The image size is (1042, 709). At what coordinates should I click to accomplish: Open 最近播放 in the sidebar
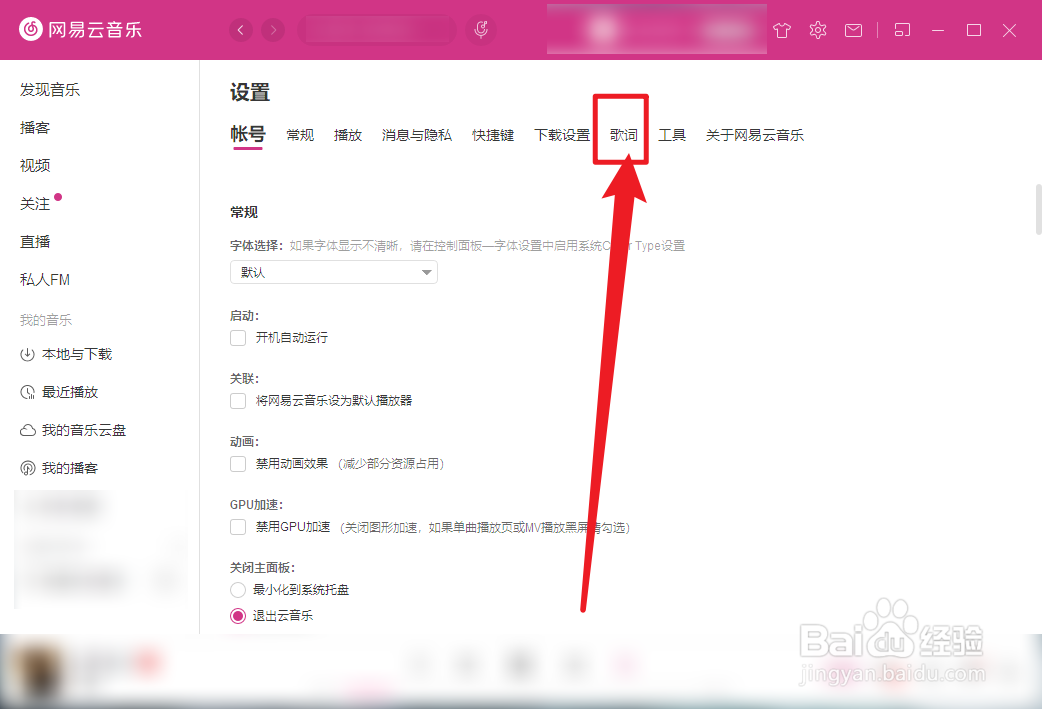tap(70, 392)
